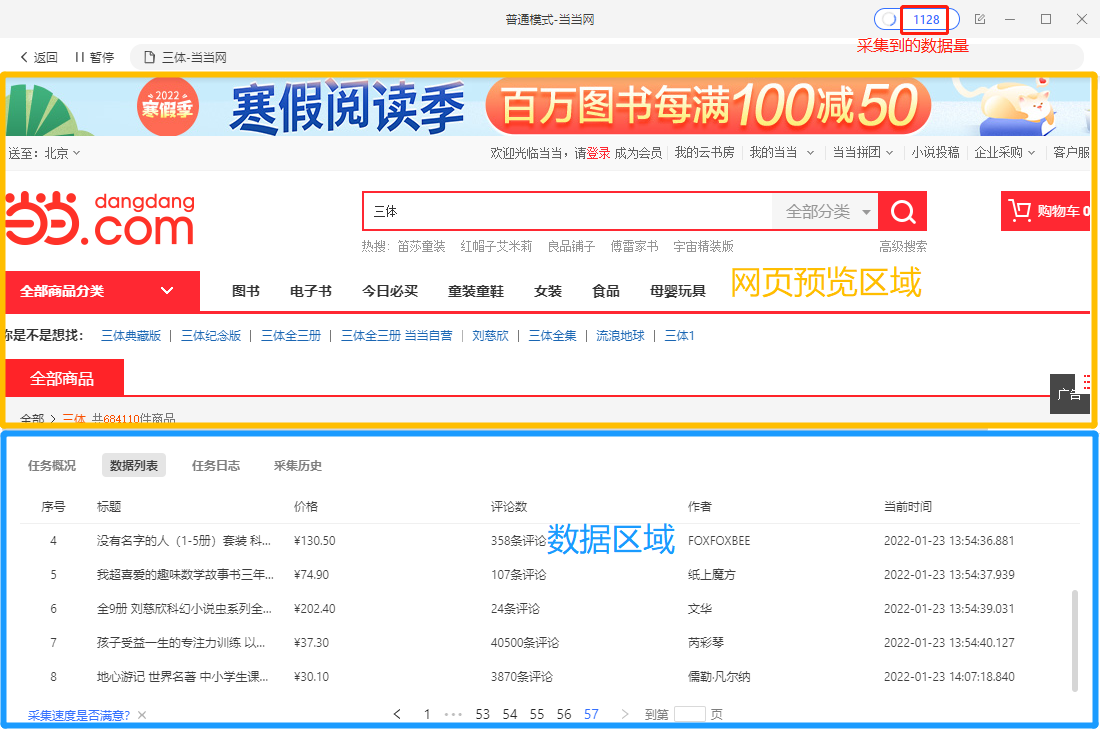Select current page 57 in pagination
This screenshot has height=734, width=1100.
[x=591, y=714]
